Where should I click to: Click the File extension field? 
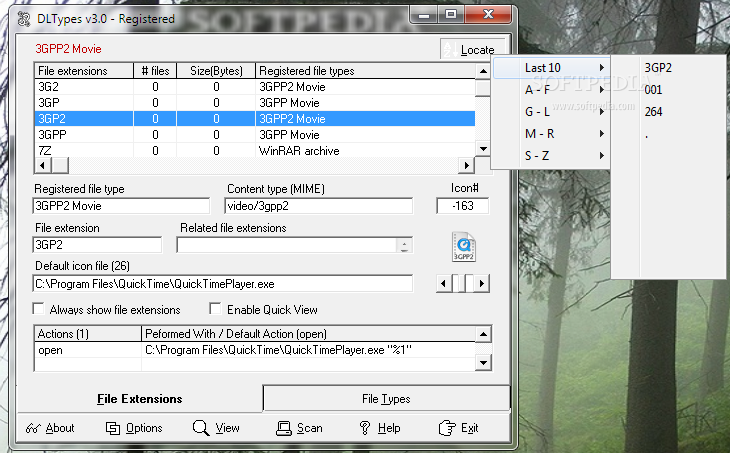click(x=97, y=245)
